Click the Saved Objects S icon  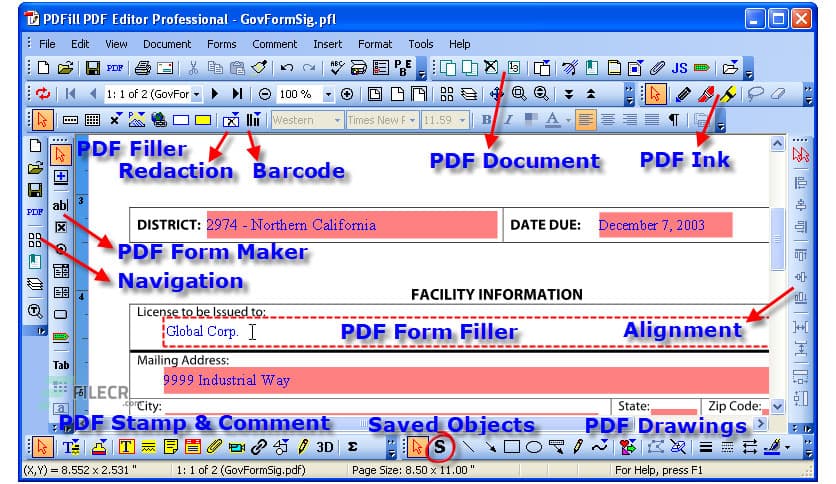point(440,447)
